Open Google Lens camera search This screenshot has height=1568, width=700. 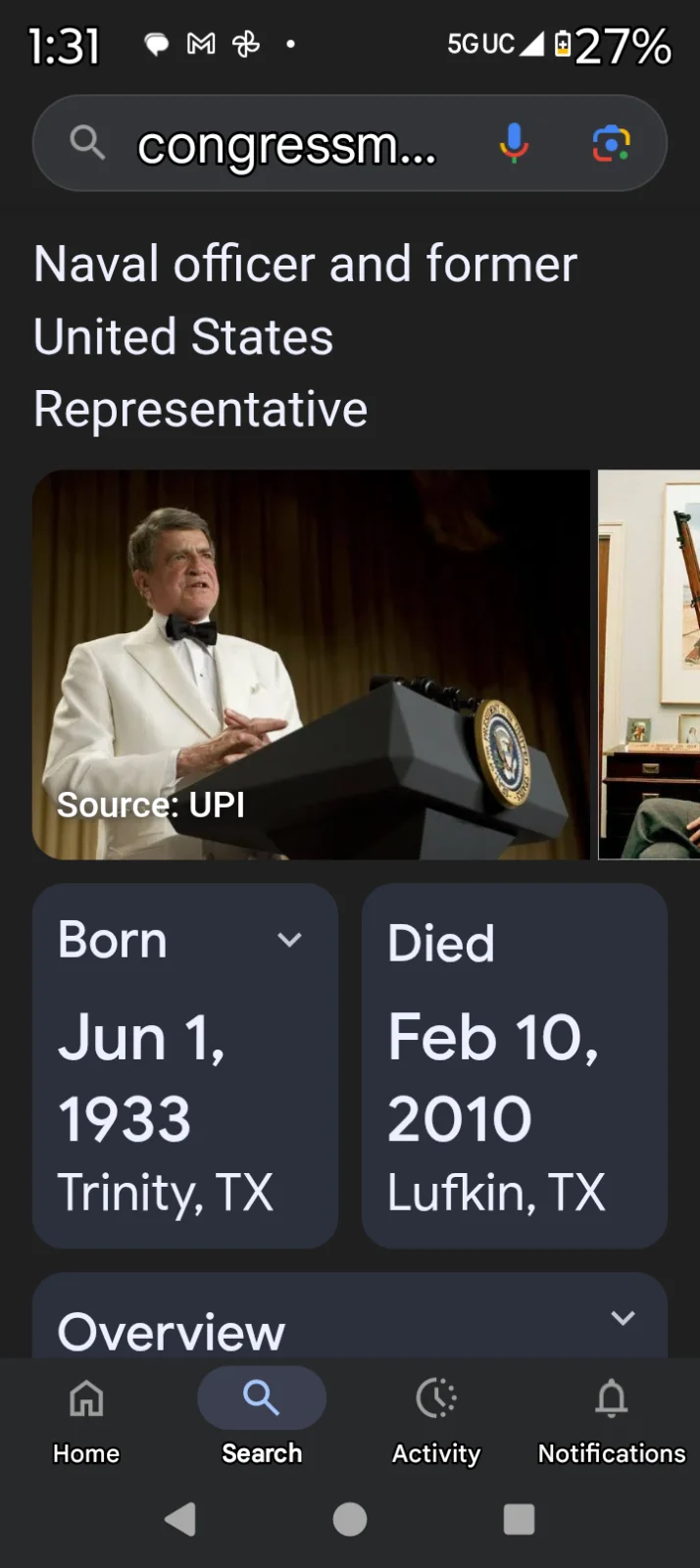(611, 143)
